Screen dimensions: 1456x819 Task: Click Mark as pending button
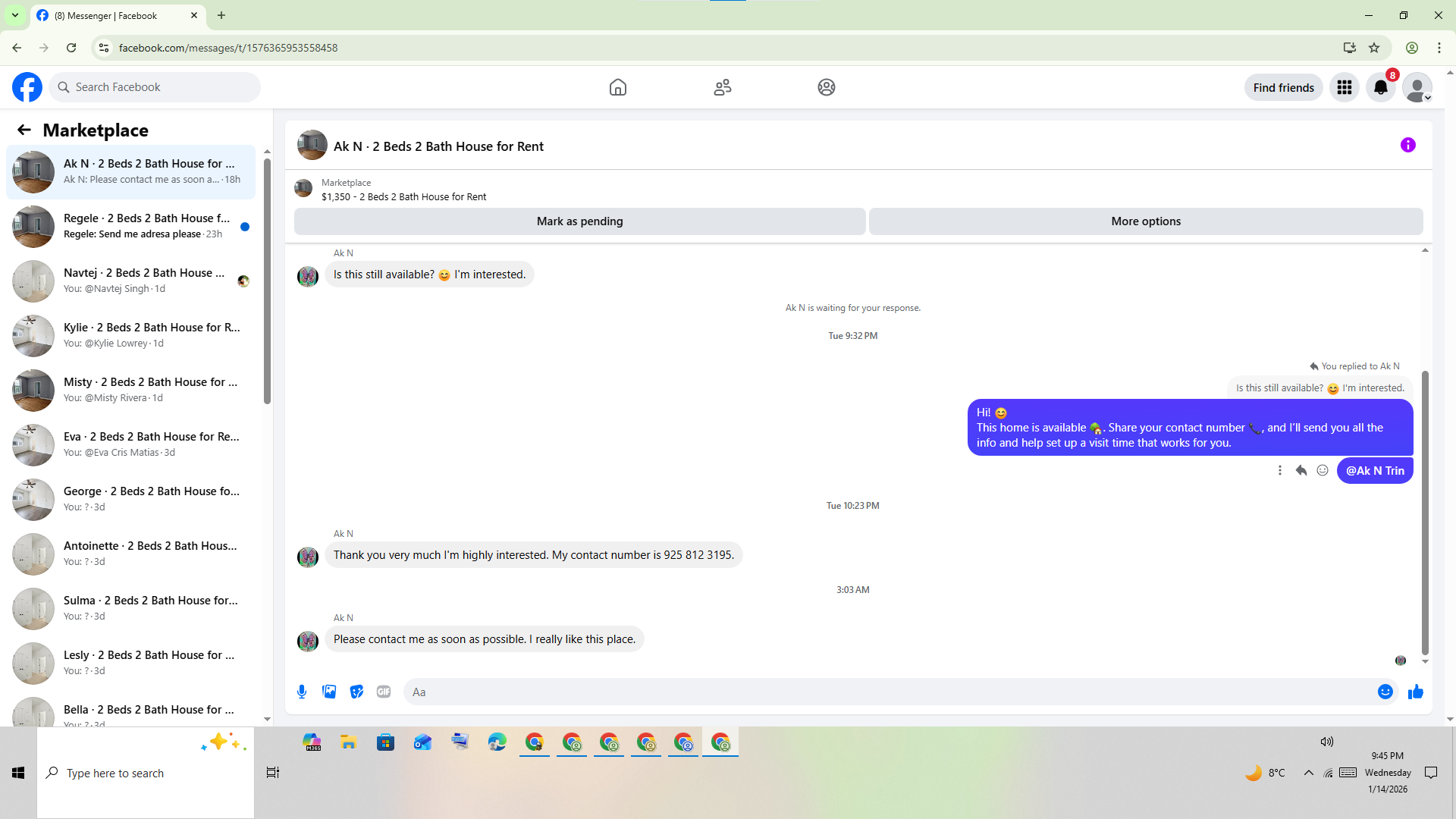[579, 221]
